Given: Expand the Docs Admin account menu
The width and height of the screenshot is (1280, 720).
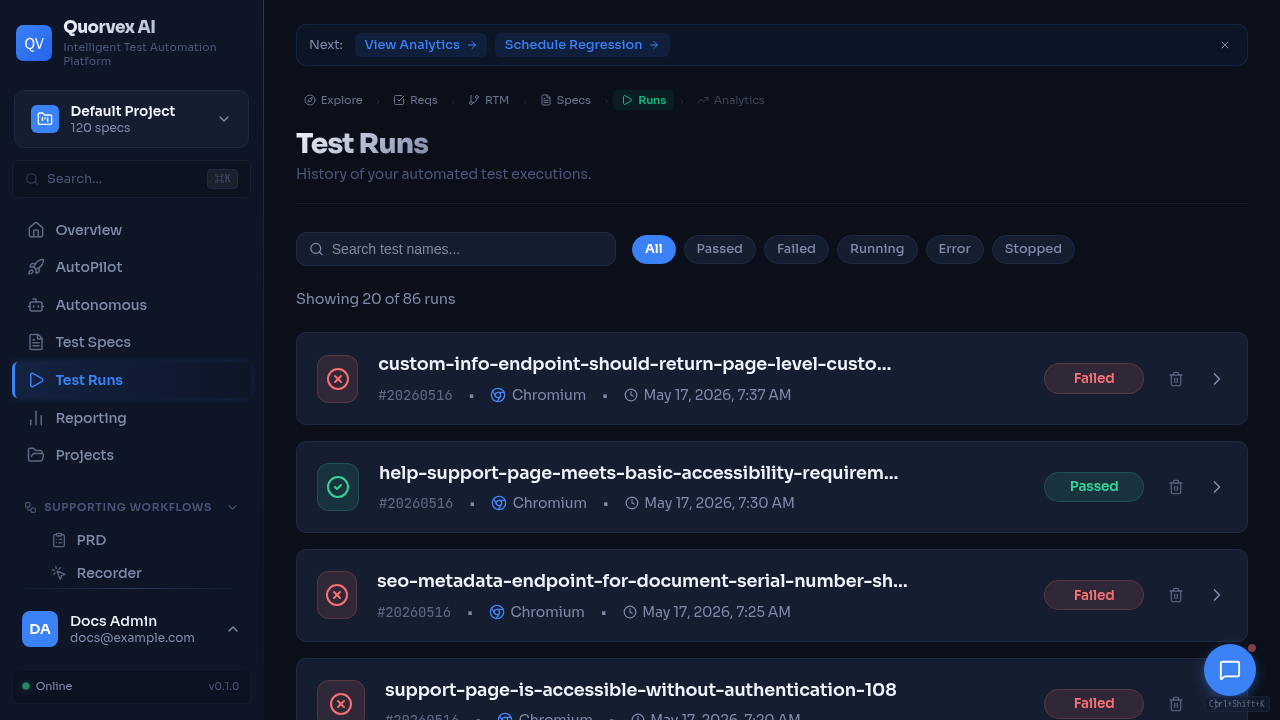Looking at the screenshot, I should tap(131, 629).
